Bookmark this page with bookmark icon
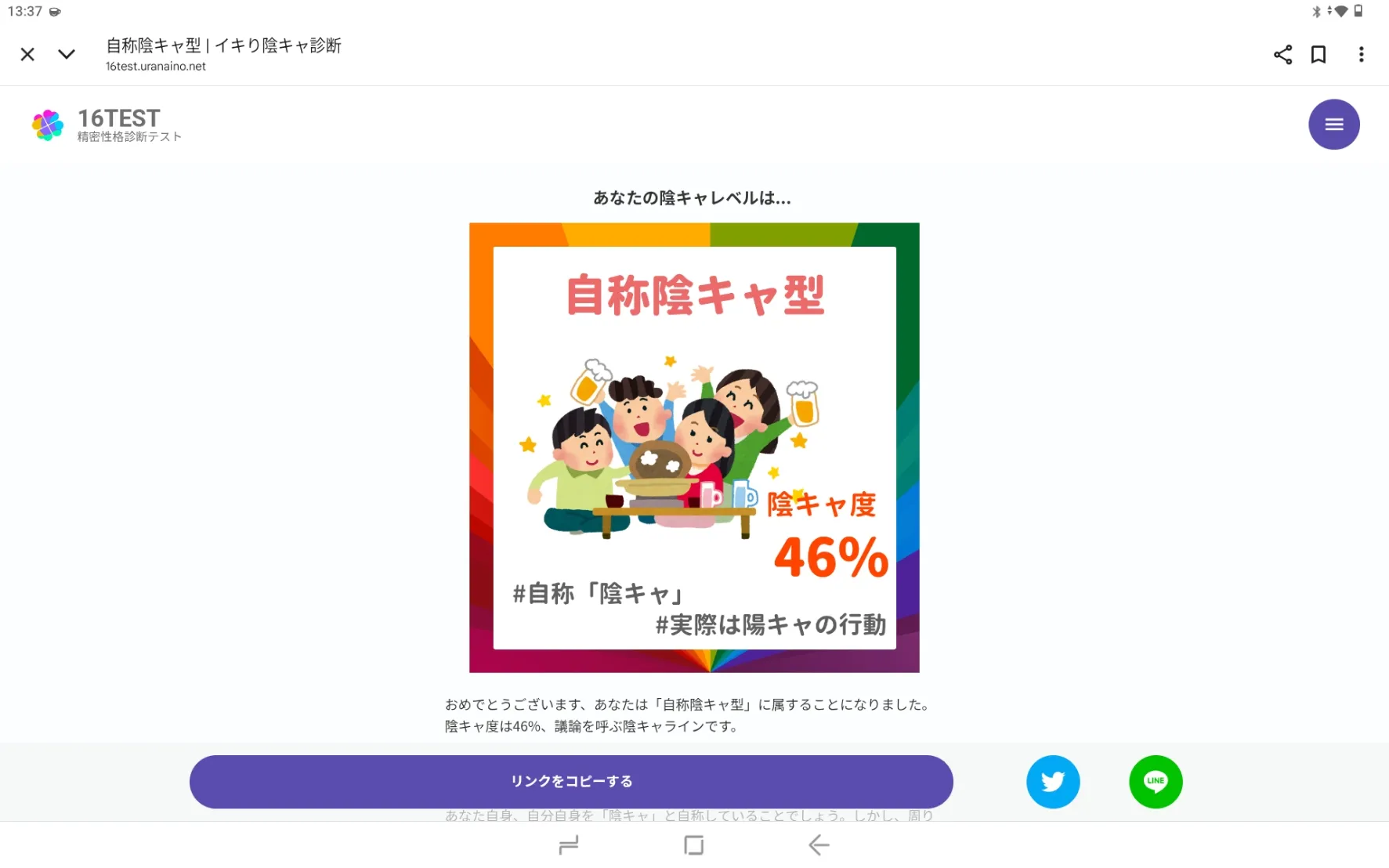Screen dimensions: 1389x868 pos(1318,54)
